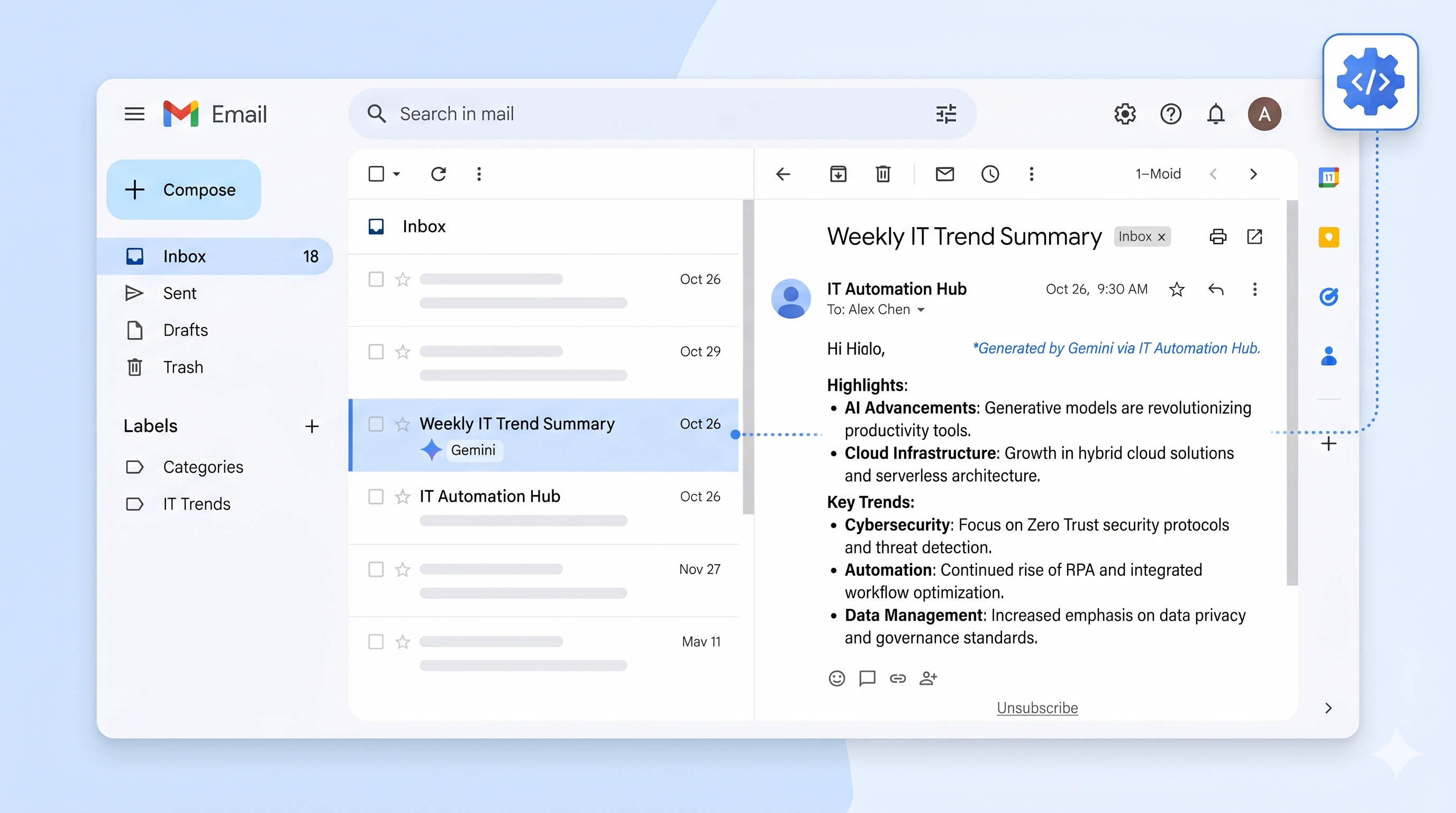Open the IT Automation Hub email

point(544,508)
